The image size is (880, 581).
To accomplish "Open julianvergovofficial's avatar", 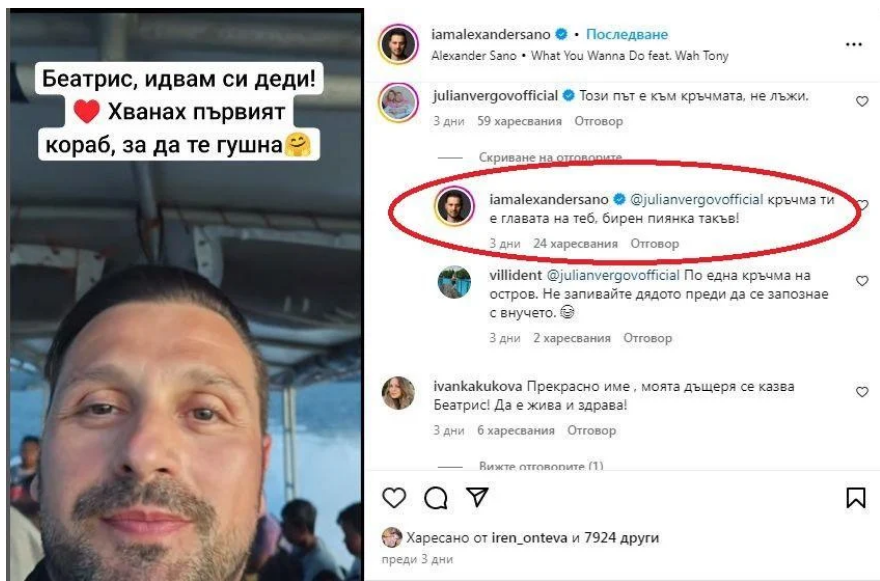I will tap(398, 102).
